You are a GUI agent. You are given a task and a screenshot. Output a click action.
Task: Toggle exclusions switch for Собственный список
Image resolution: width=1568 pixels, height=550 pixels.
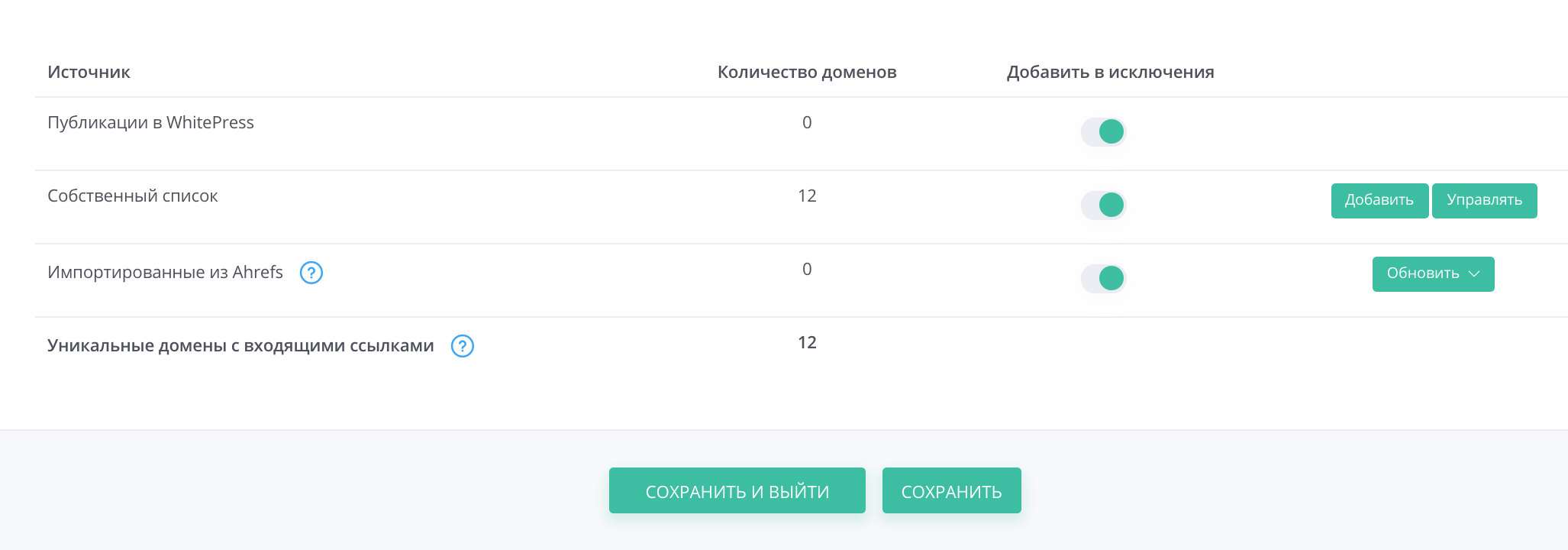point(1103,205)
